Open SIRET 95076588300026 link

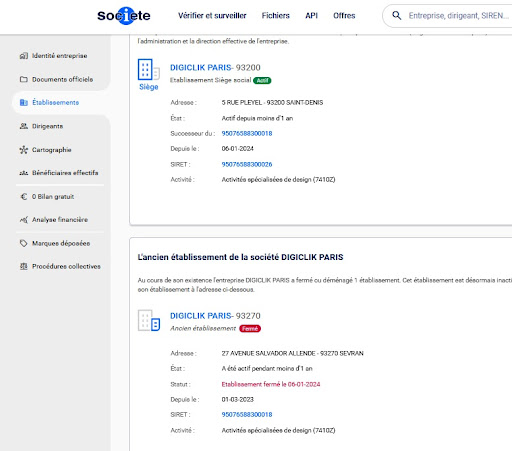[x=247, y=164]
